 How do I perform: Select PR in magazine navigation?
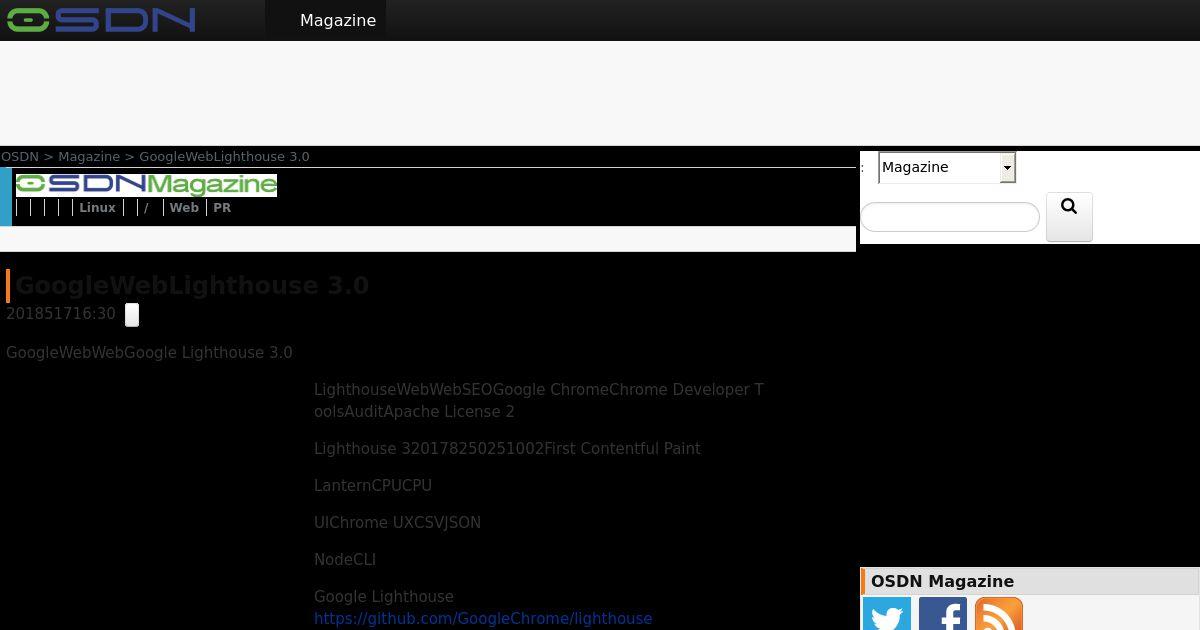[222, 208]
